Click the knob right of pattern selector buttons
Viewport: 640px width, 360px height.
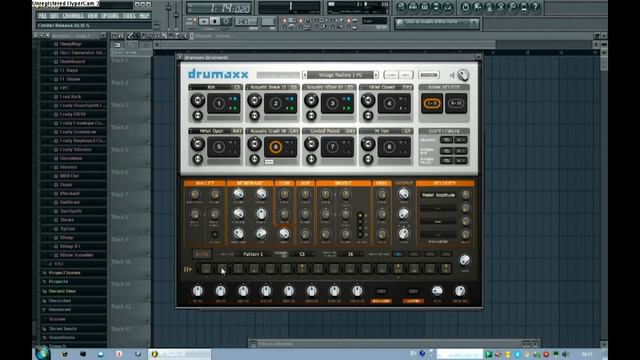pyautogui.click(x=464, y=260)
